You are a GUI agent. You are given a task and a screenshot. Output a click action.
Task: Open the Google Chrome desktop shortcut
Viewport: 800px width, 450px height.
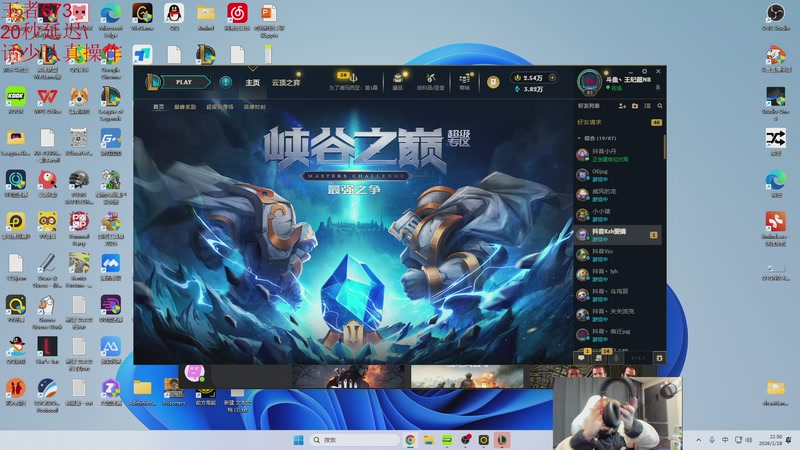pyautogui.click(x=111, y=61)
